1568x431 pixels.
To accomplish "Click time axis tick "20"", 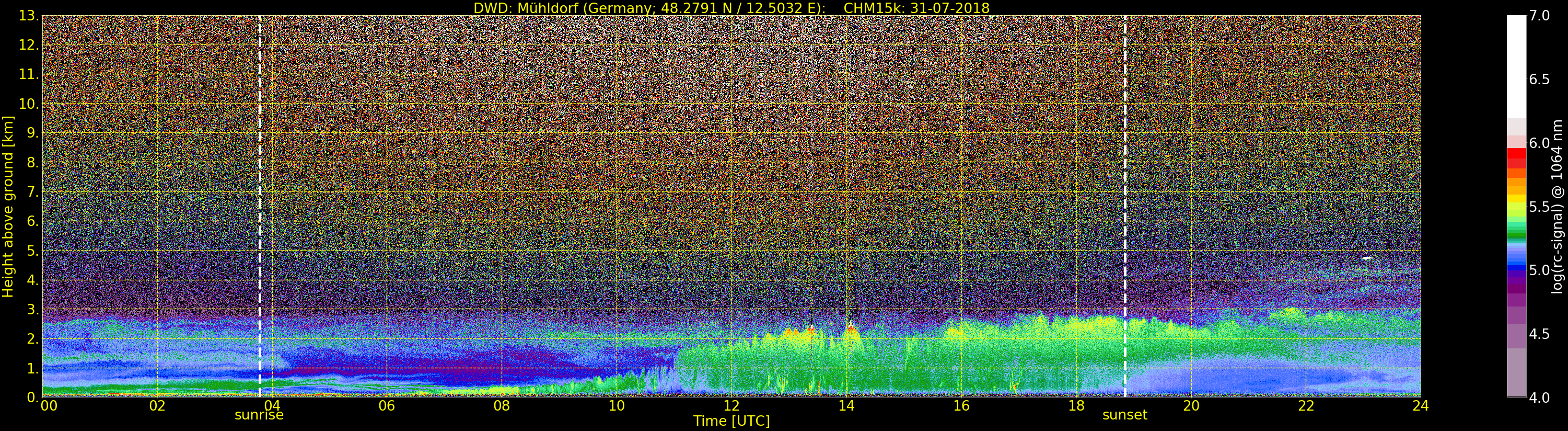I will click(1191, 406).
